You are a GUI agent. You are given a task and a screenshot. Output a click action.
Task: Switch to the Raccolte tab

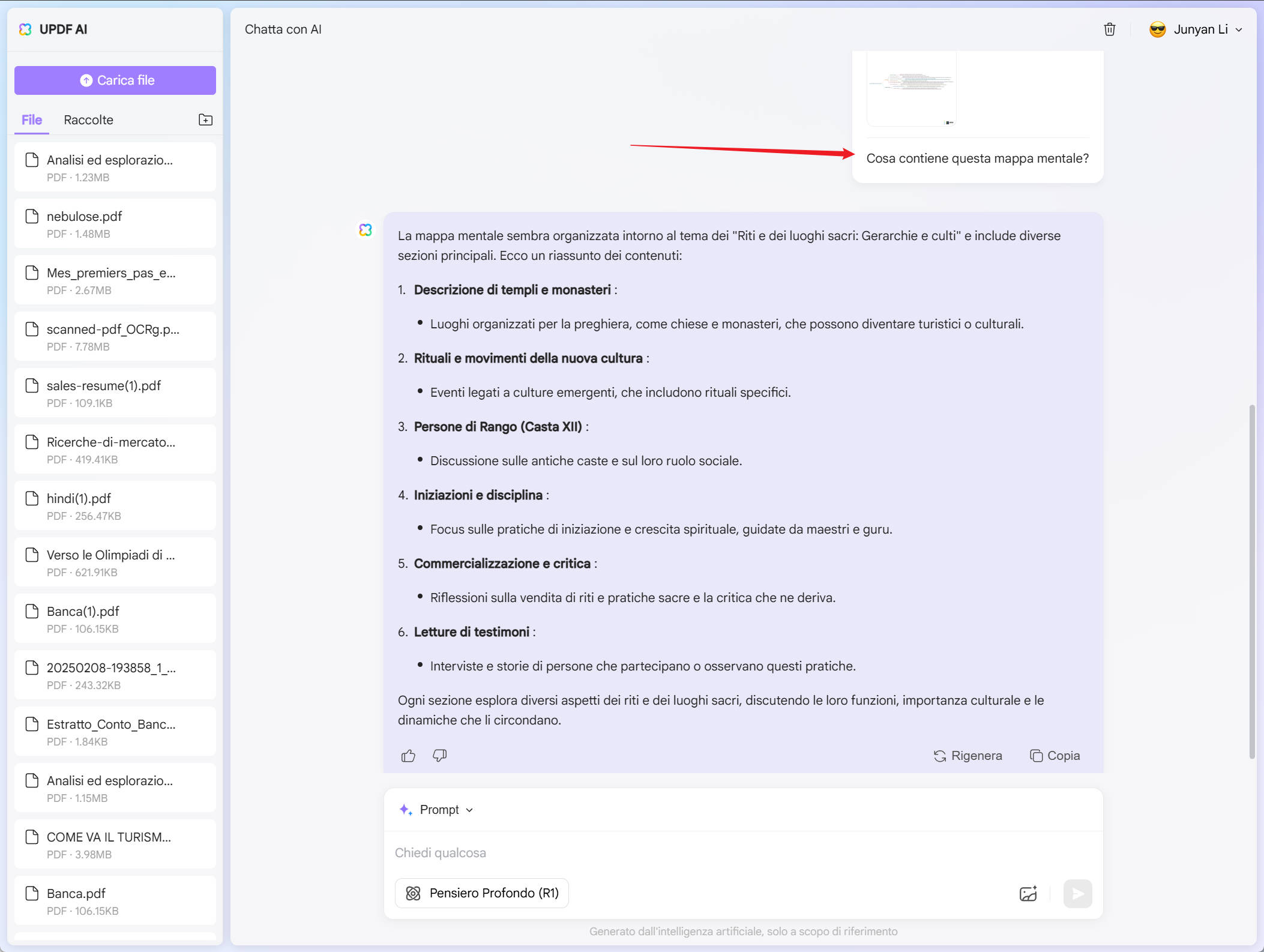tap(88, 120)
